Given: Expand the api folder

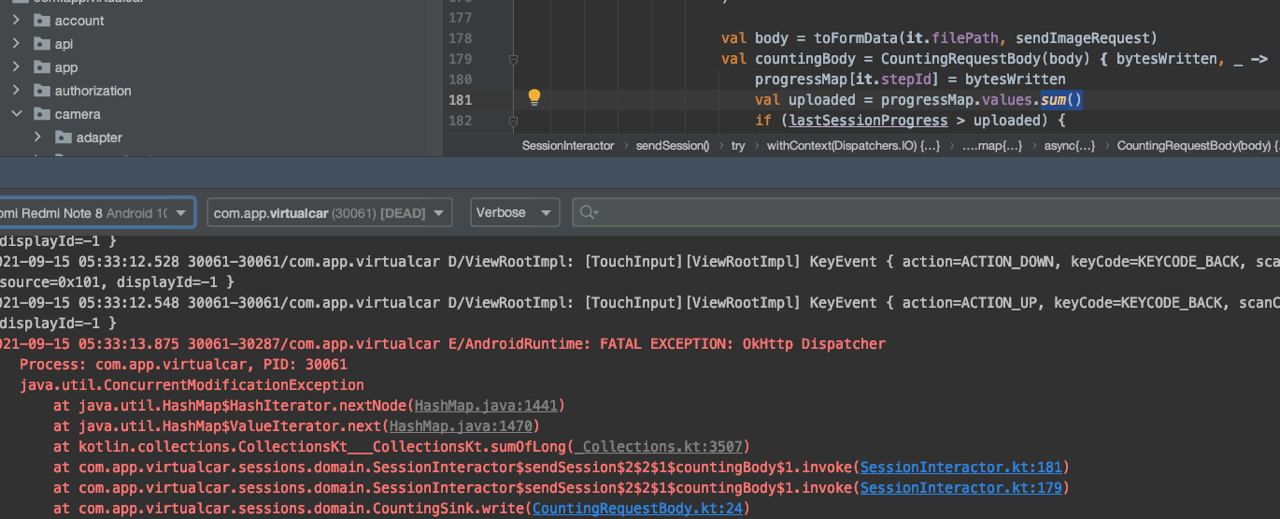Looking at the screenshot, I should 16,44.
